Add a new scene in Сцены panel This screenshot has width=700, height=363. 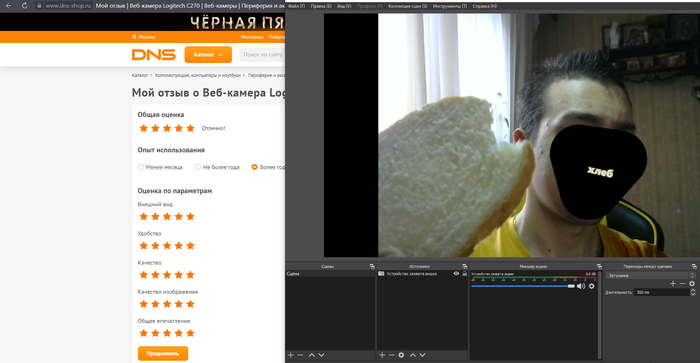[291, 355]
